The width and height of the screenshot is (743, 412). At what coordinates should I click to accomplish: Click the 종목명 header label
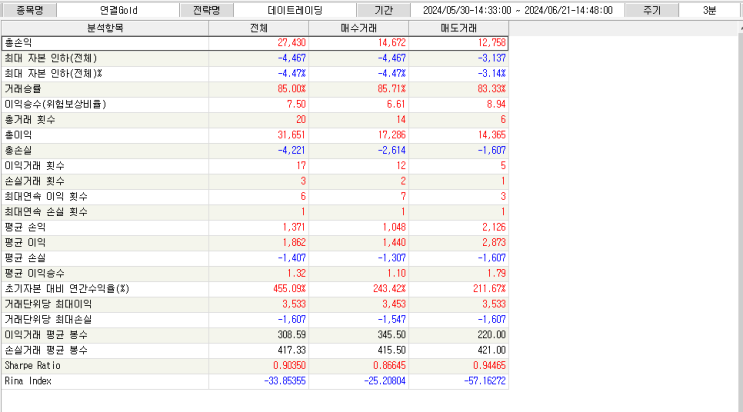point(29,10)
